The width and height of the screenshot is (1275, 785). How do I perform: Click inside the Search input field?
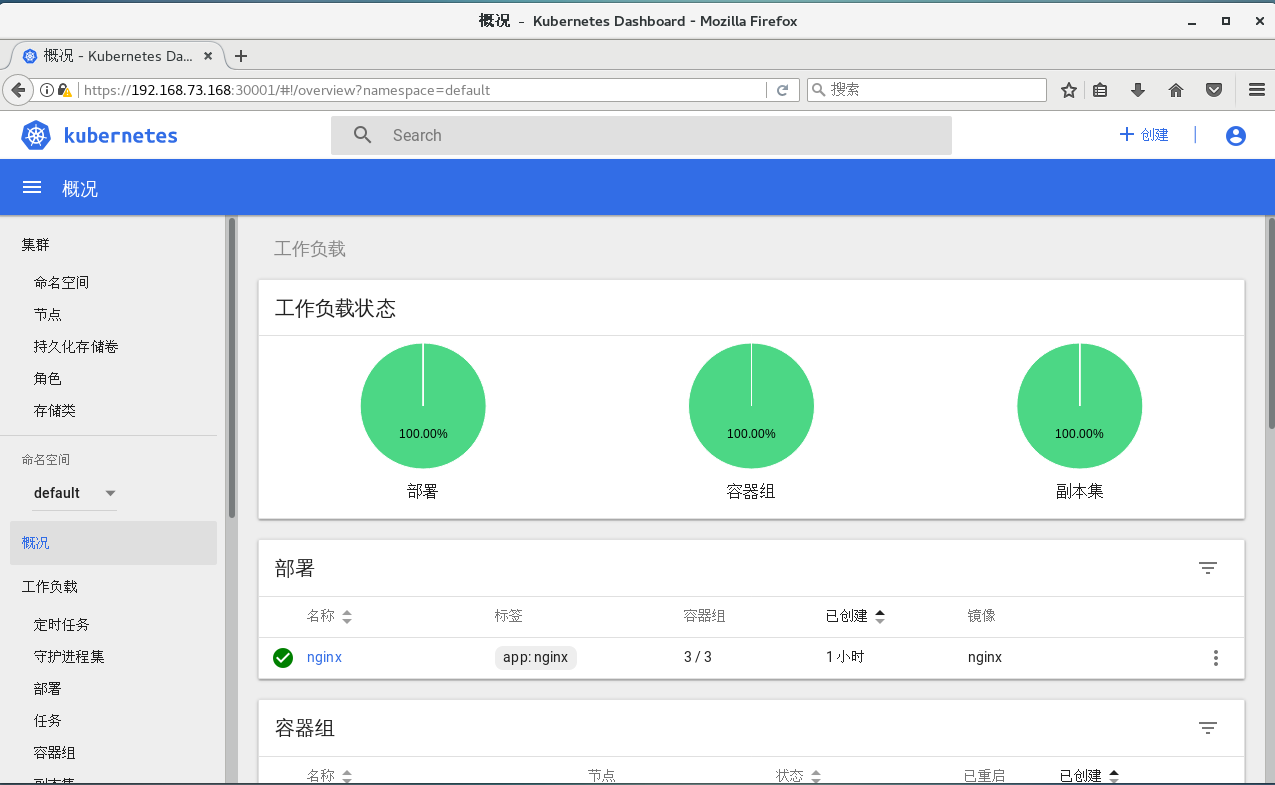(640, 134)
